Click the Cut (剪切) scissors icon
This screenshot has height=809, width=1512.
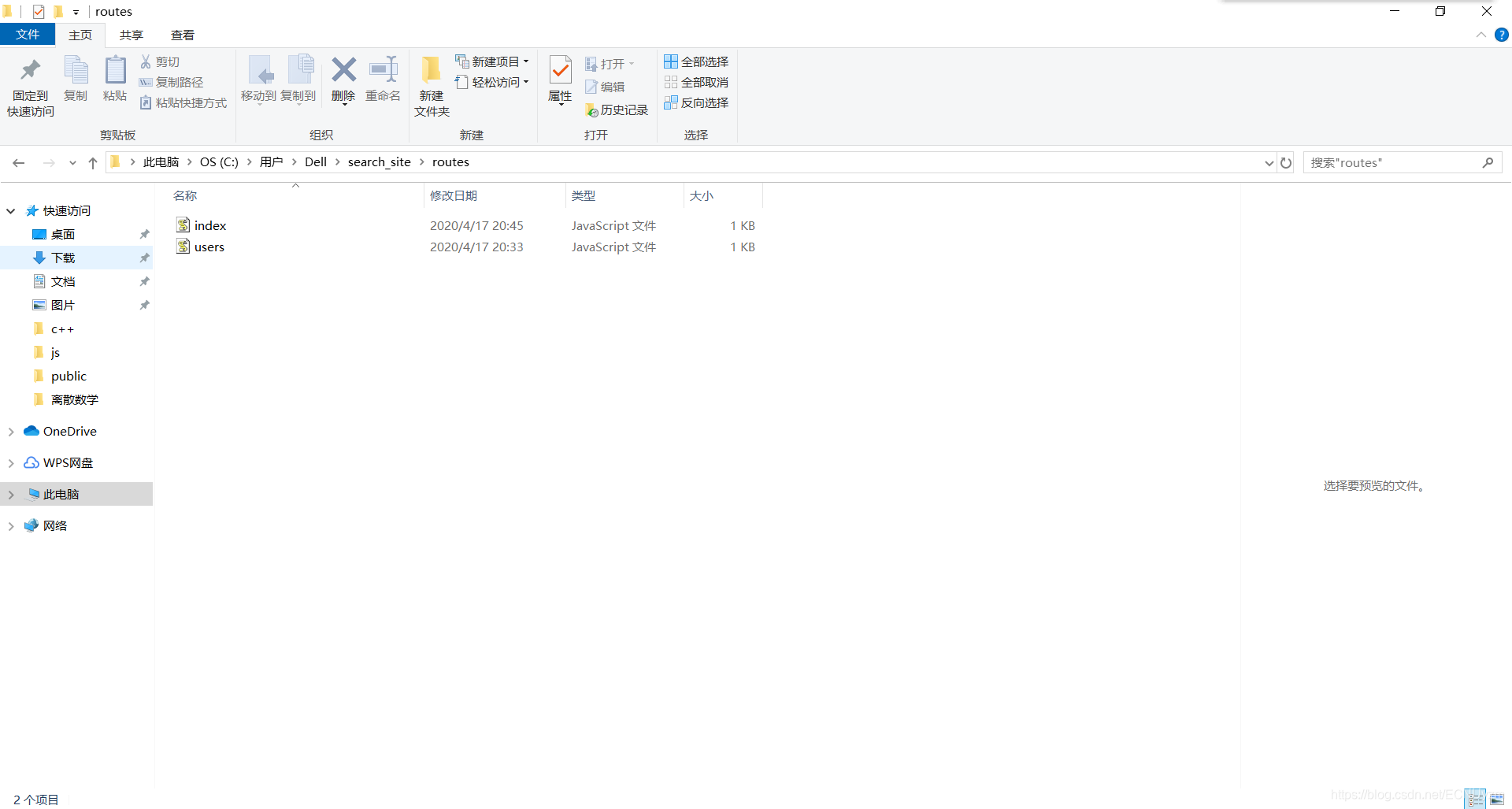[x=146, y=61]
